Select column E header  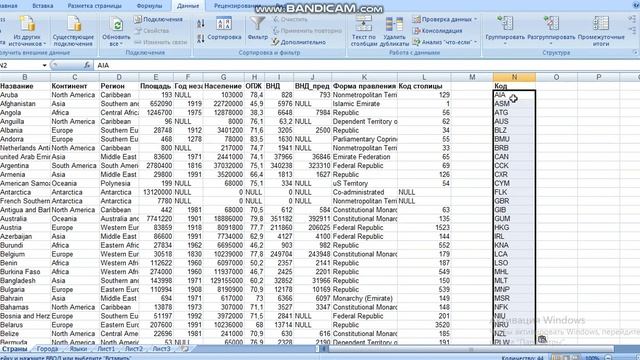(156, 77)
